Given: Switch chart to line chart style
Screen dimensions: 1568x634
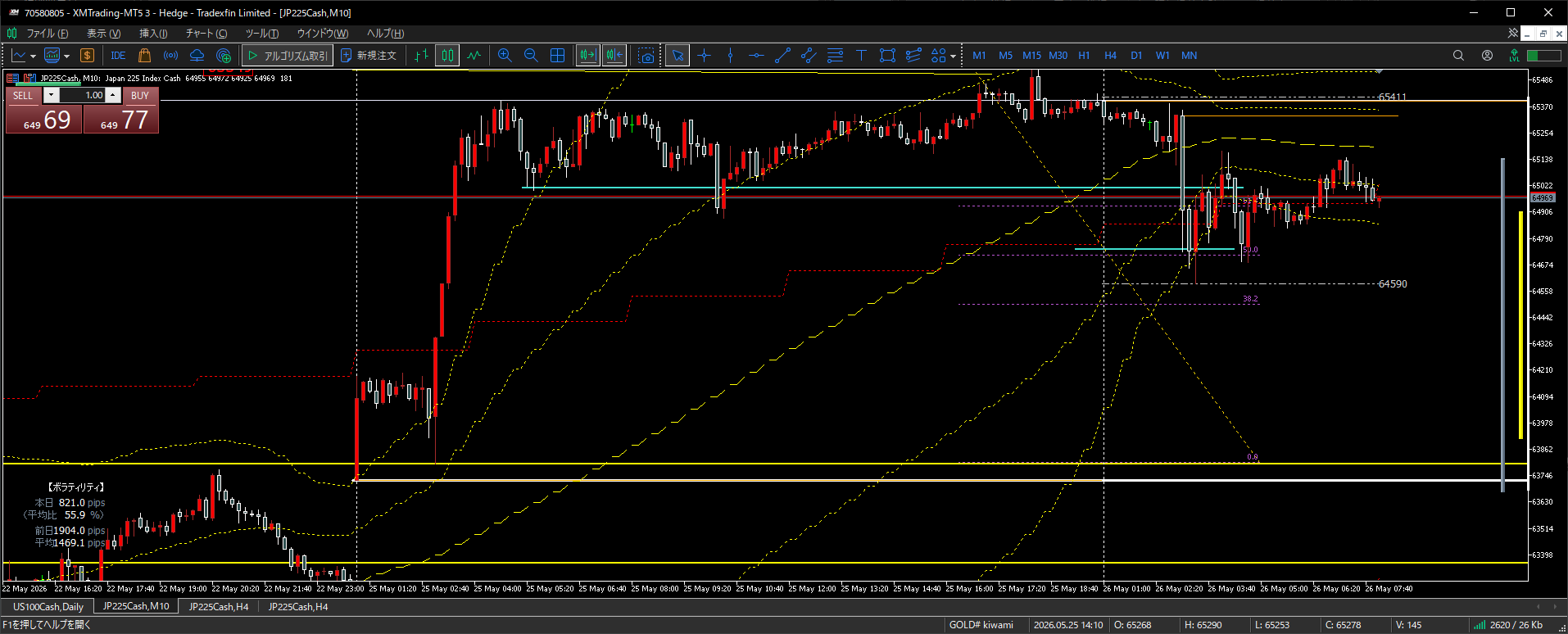Looking at the screenshot, I should click(x=474, y=56).
